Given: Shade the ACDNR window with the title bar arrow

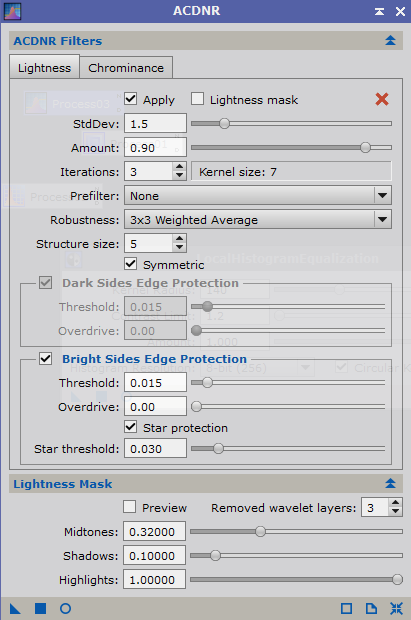Looking at the screenshot, I should pyautogui.click(x=379, y=11).
